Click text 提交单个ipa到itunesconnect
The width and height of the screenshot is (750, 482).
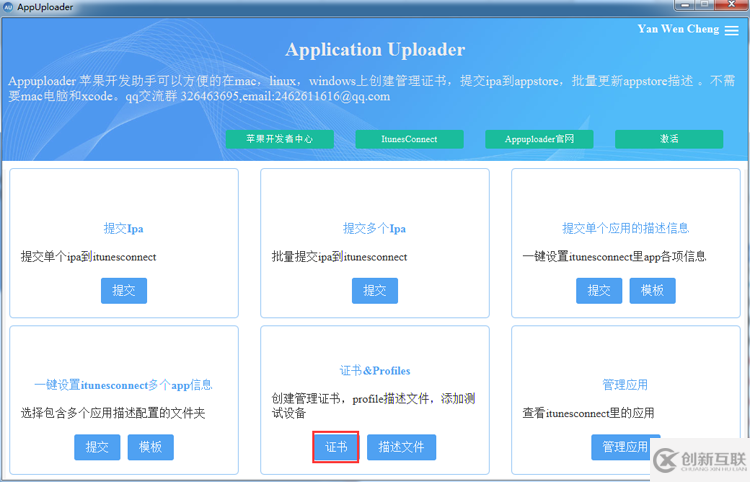(x=88, y=257)
